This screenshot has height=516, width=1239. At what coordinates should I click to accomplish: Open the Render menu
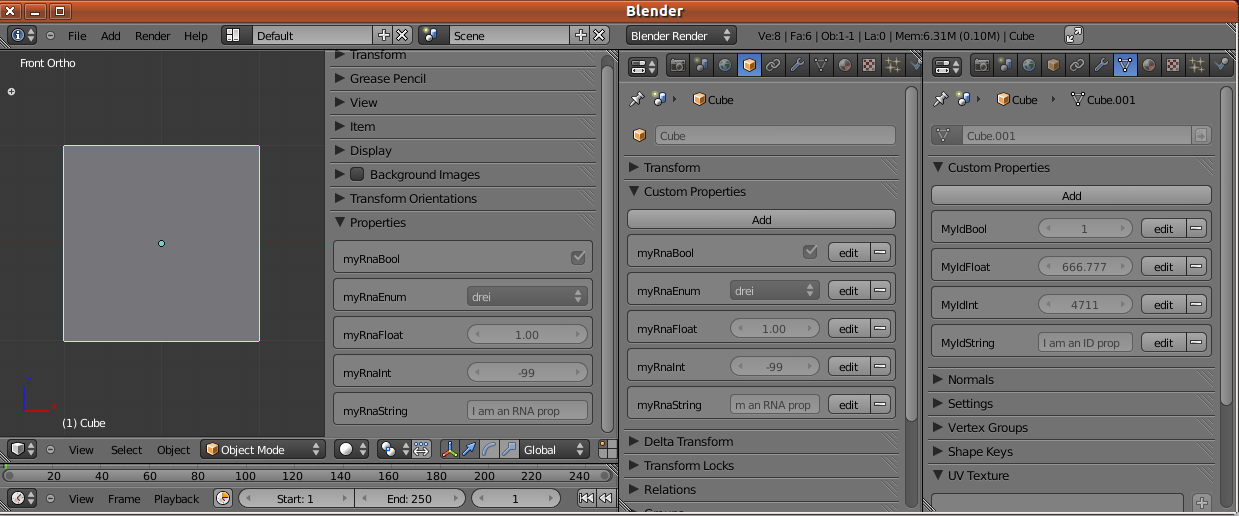coord(152,35)
